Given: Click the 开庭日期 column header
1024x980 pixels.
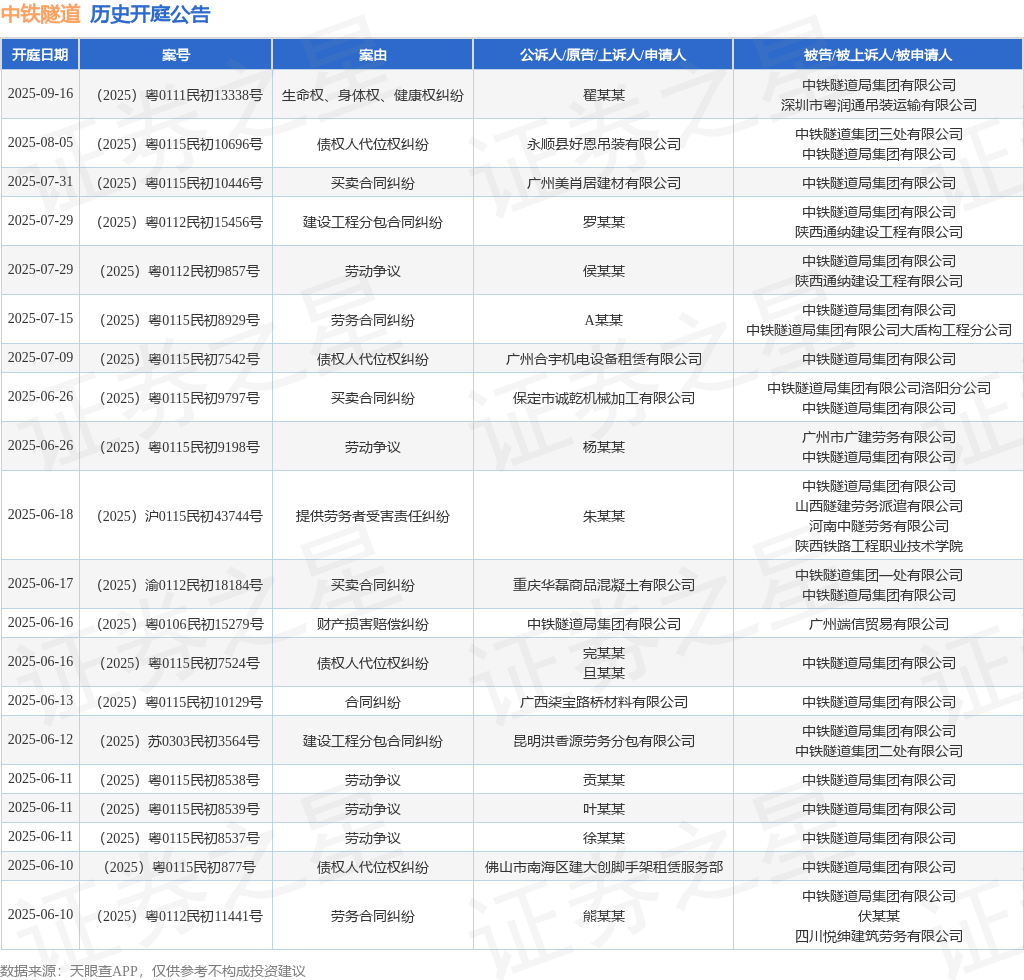Looking at the screenshot, I should [x=40, y=55].
